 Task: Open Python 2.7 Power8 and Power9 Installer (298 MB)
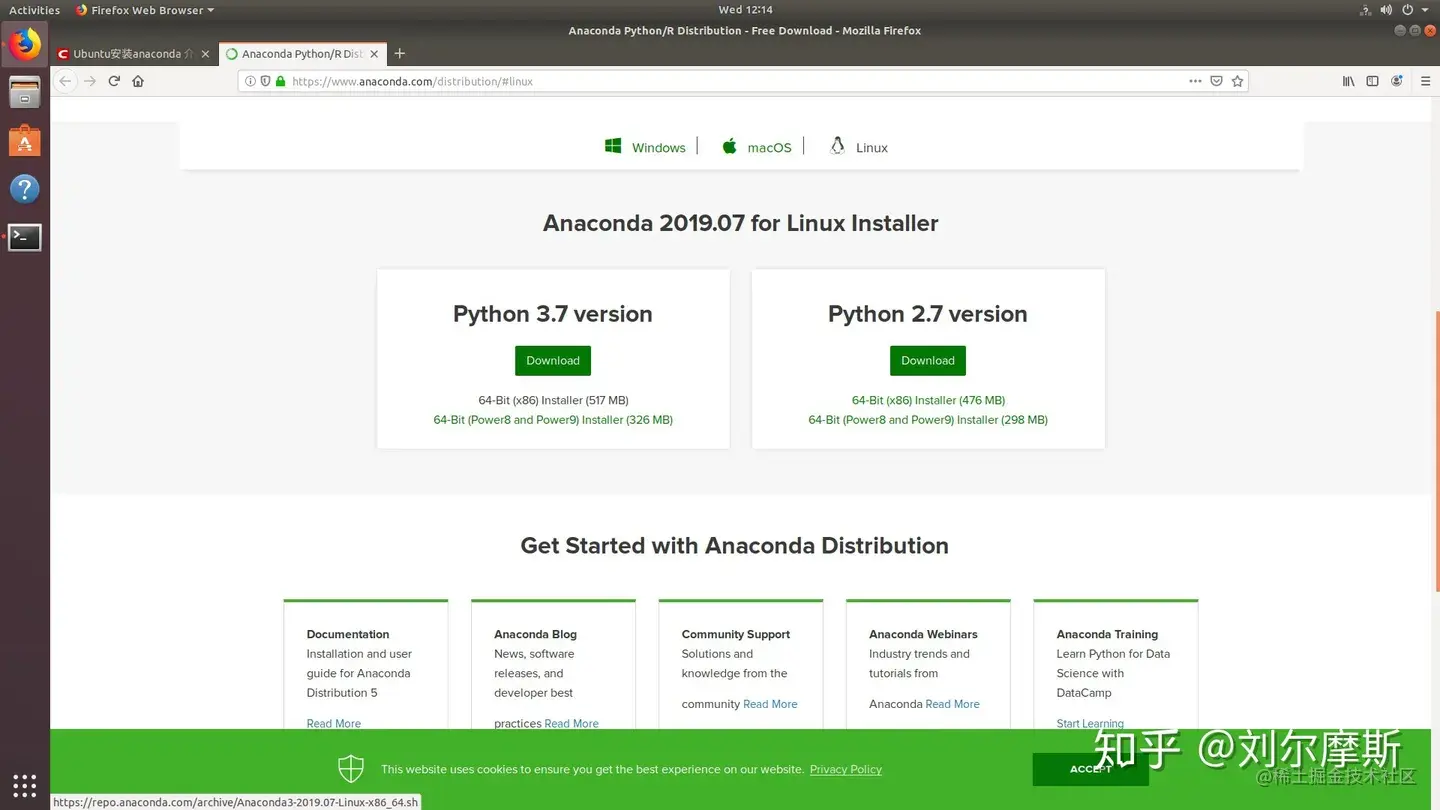click(x=928, y=420)
